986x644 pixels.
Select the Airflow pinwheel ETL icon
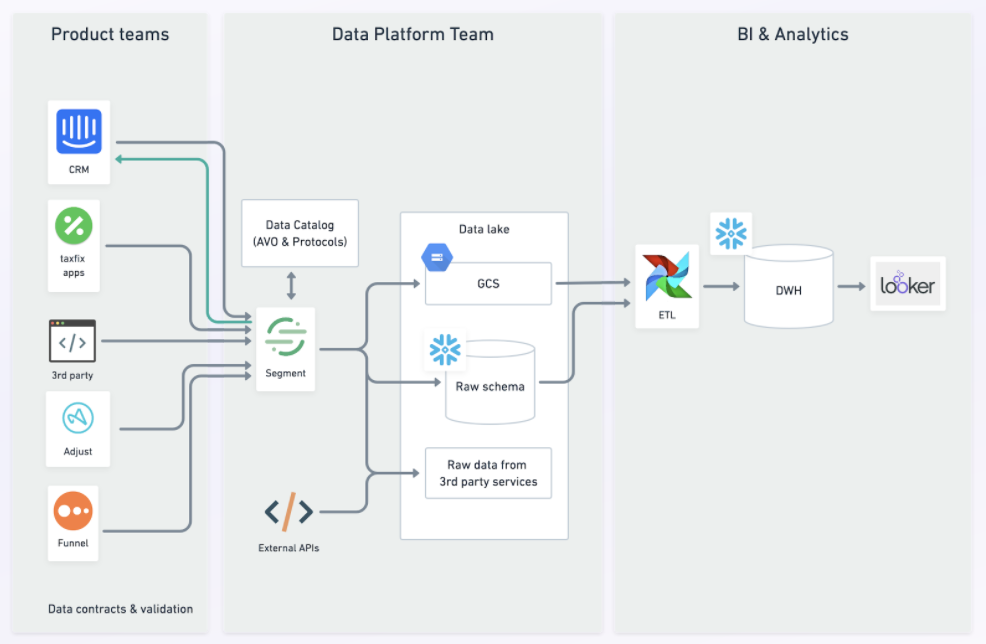(667, 277)
